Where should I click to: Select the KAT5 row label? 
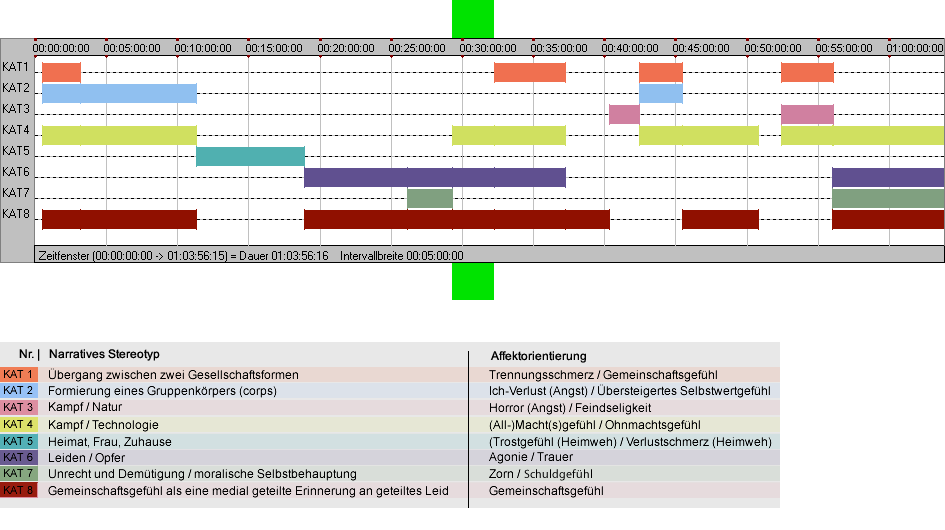pos(16,151)
